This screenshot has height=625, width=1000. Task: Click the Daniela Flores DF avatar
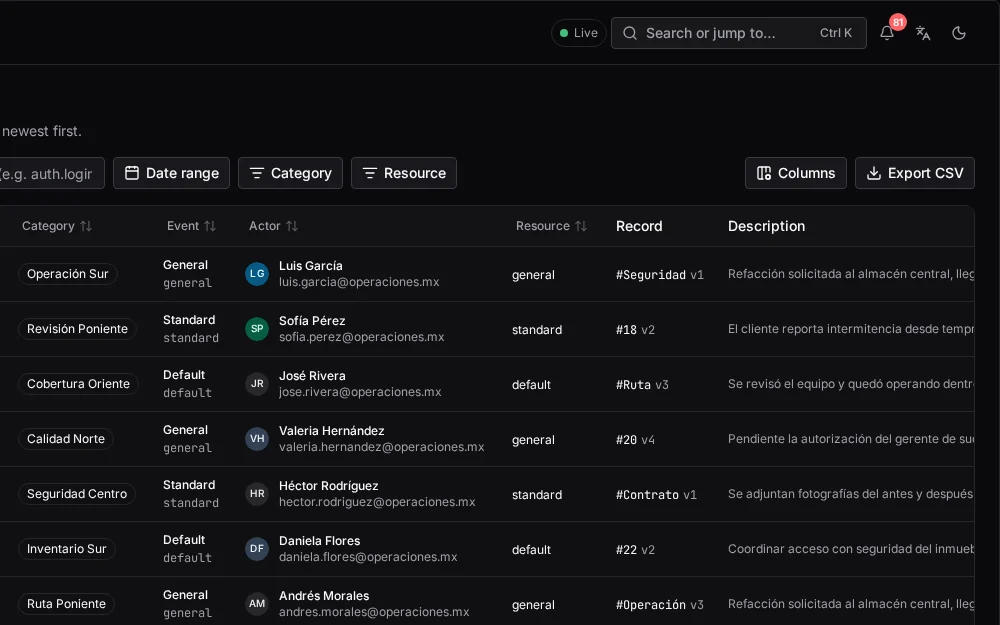tap(257, 549)
